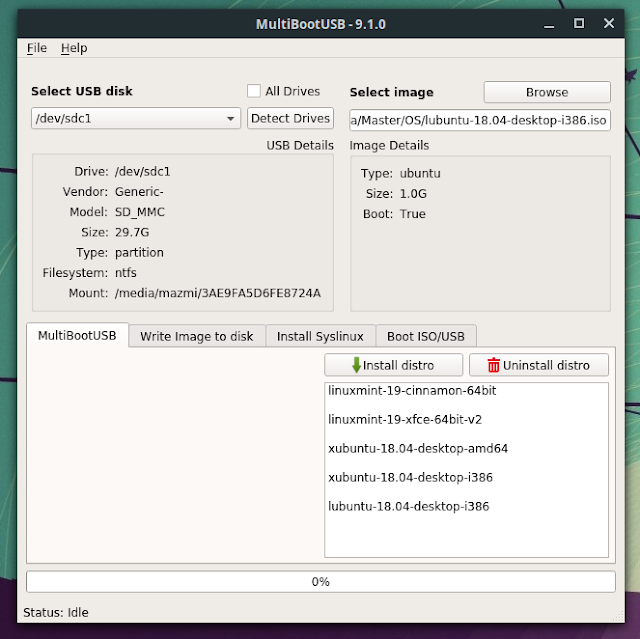
Task: Click the vendor value Generic-
Action: 139,192
